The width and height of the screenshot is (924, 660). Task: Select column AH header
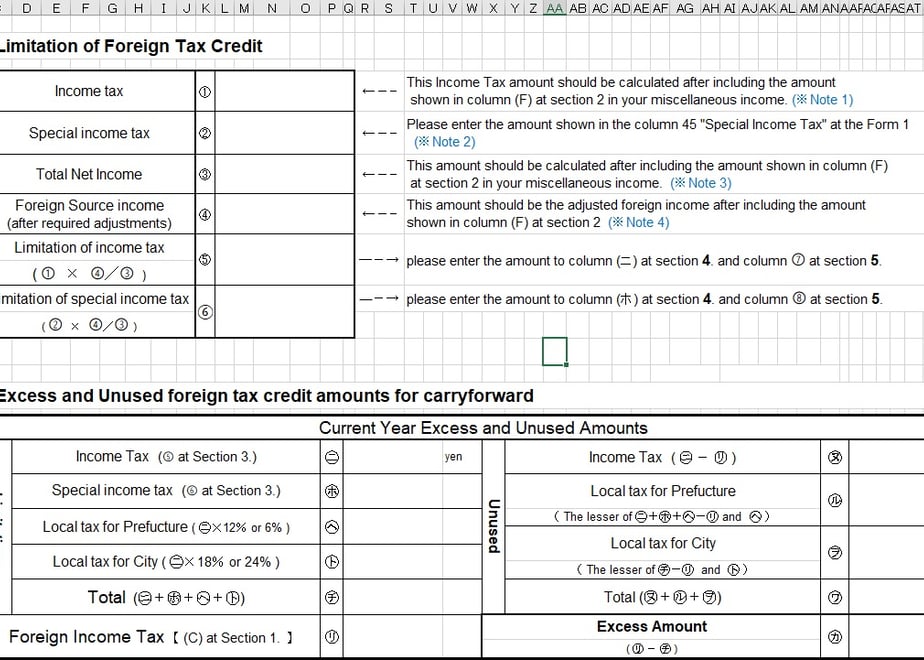(711, 8)
